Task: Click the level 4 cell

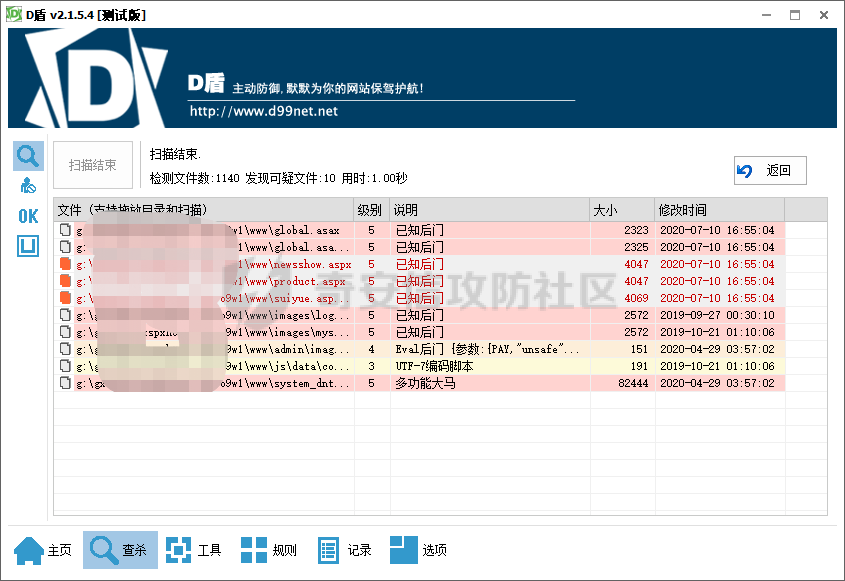Action: click(x=371, y=349)
